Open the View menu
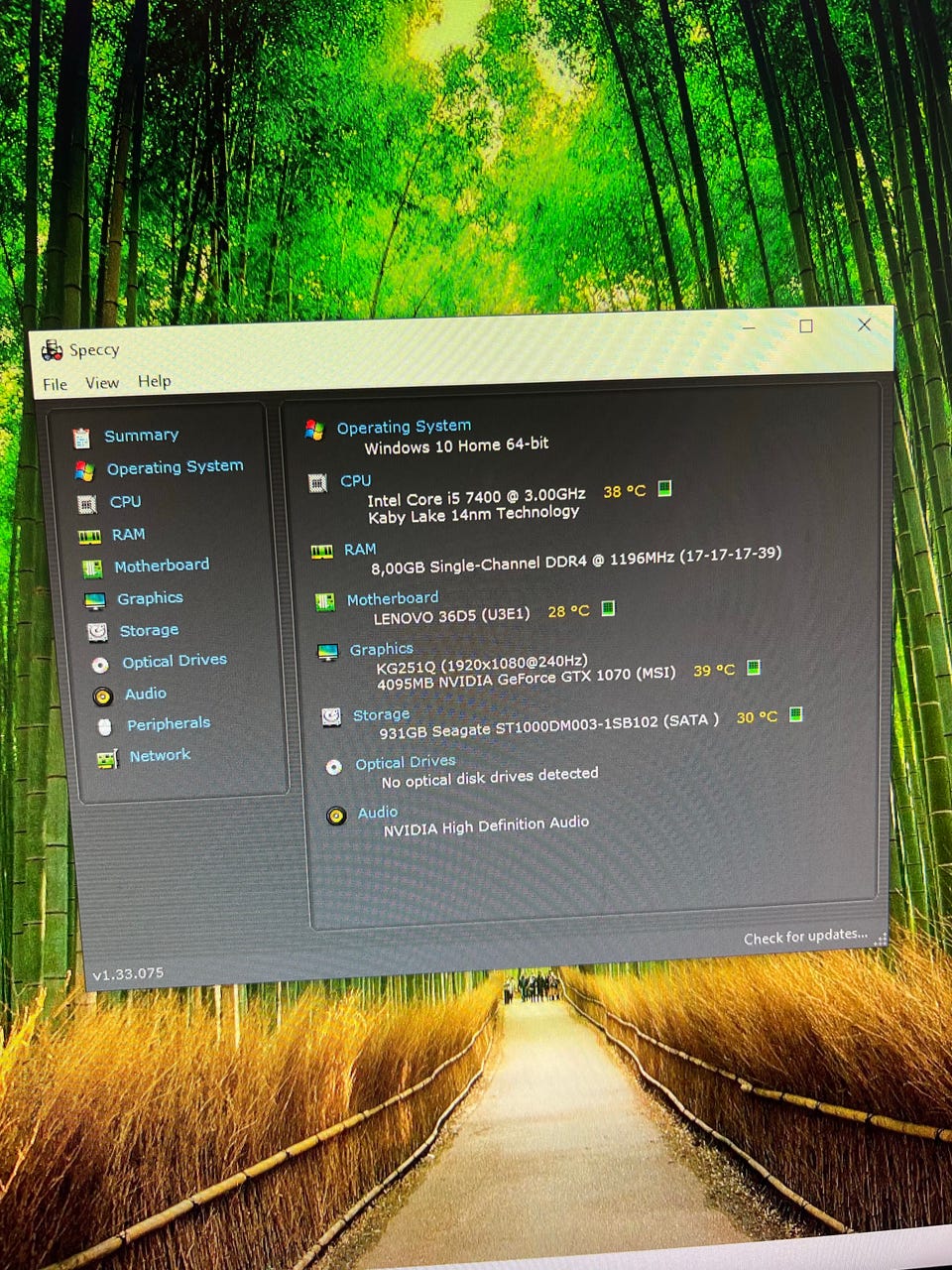Viewport: 952px width, 1270px height. [x=101, y=383]
